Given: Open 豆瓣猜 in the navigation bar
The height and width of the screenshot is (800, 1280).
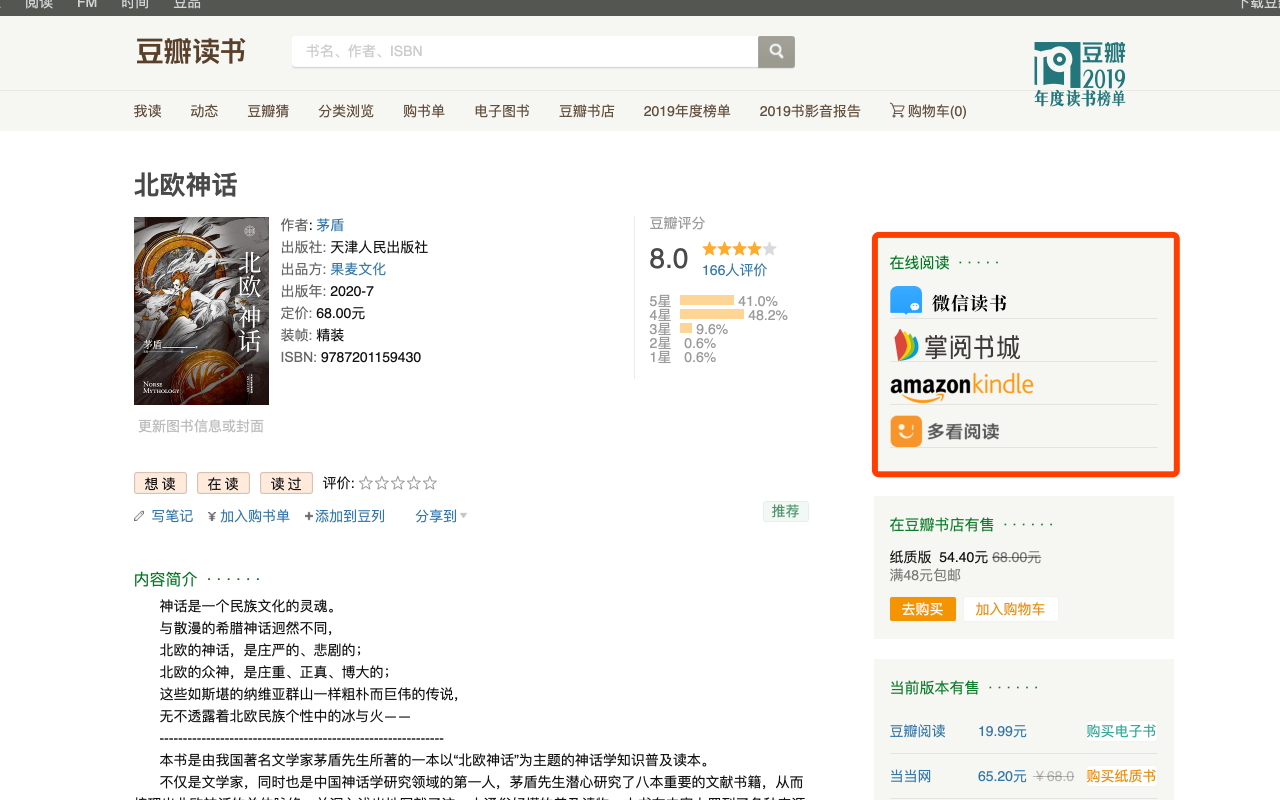Looking at the screenshot, I should click(268, 111).
